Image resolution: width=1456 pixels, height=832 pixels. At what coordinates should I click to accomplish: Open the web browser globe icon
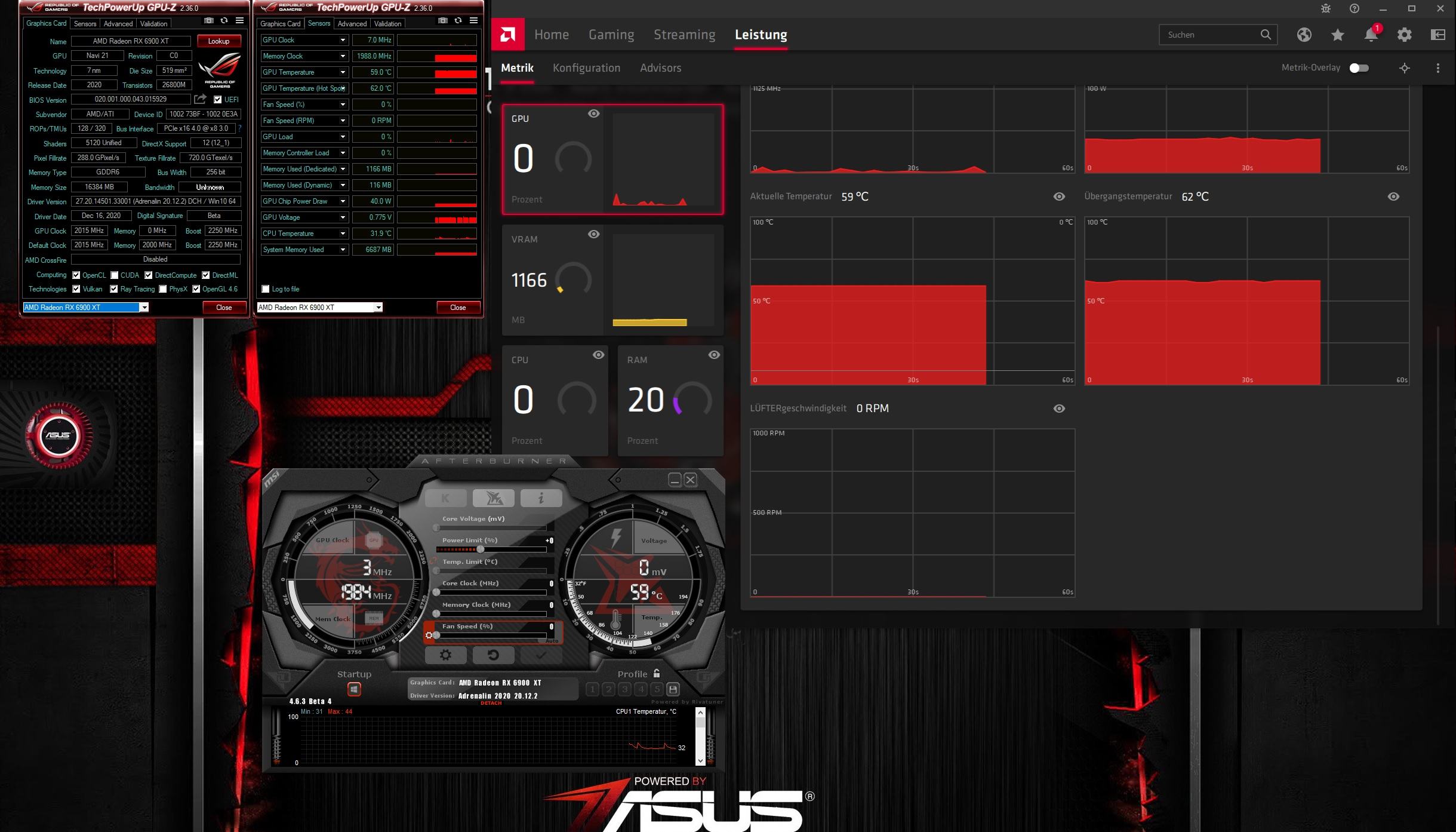point(1304,35)
